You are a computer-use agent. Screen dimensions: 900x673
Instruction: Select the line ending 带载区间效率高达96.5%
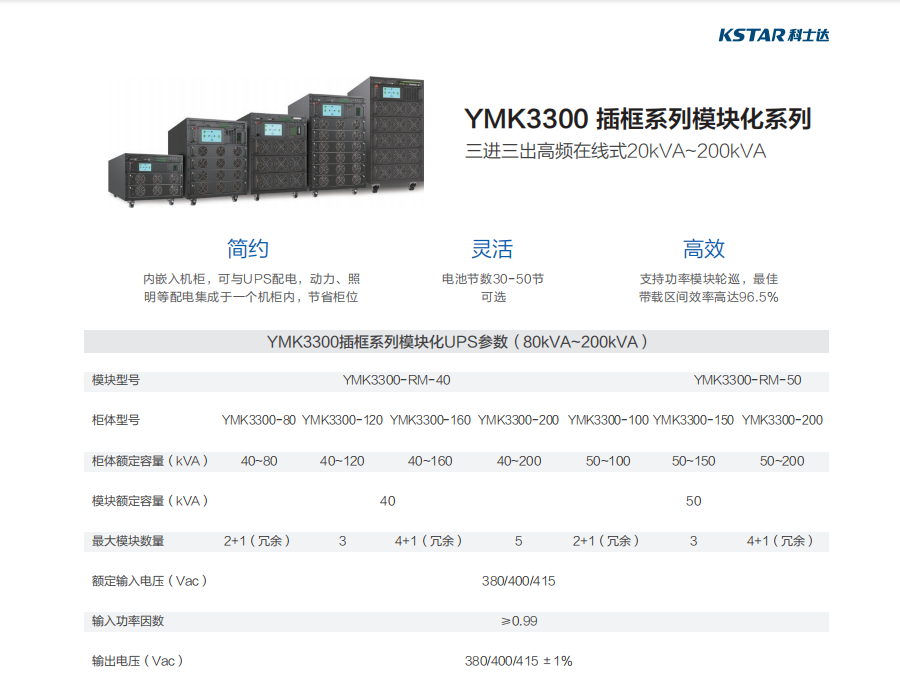click(x=709, y=297)
